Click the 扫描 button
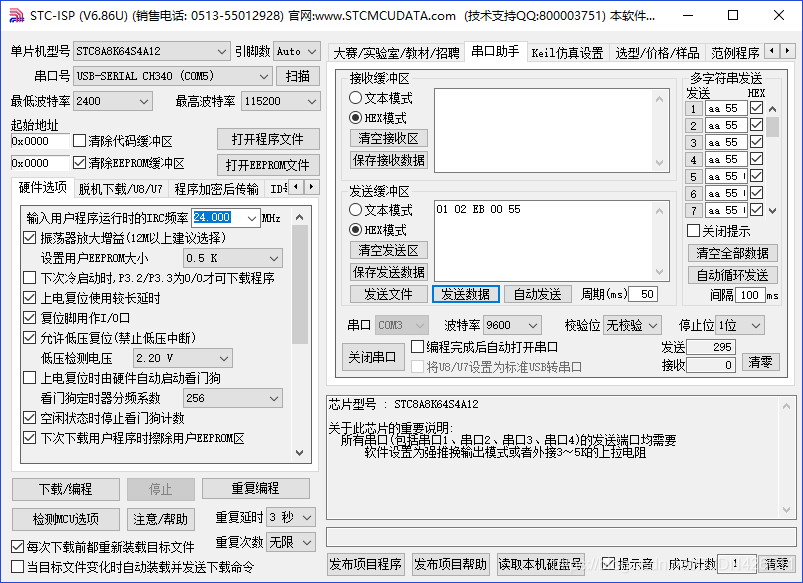This screenshot has height=583, width=803. (x=298, y=76)
